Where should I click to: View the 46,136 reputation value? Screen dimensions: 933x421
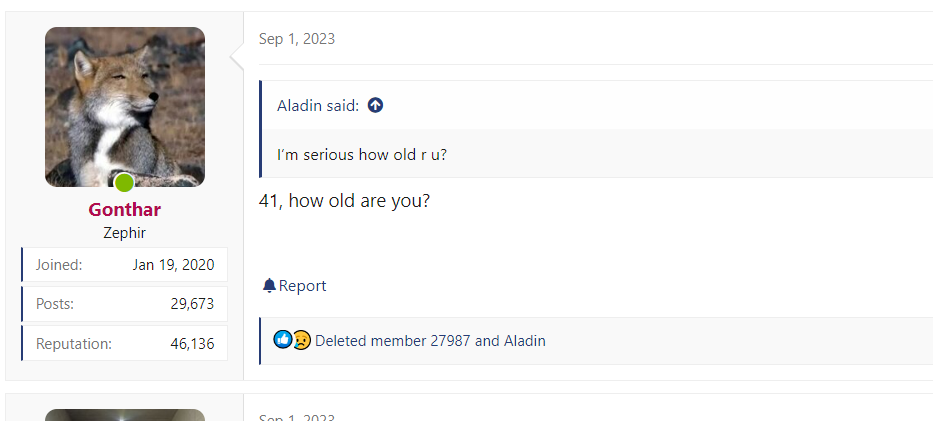(x=192, y=344)
